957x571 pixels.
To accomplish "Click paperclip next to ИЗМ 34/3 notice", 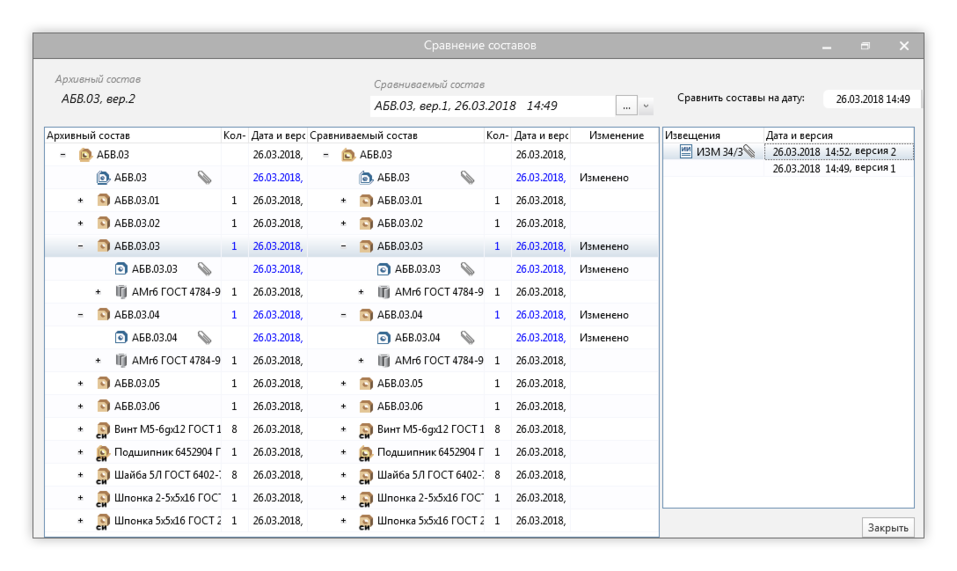I will tap(748, 152).
